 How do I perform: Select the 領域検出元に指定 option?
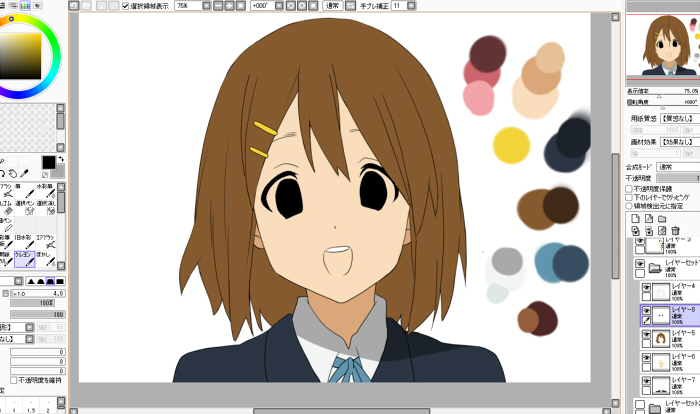[629, 206]
